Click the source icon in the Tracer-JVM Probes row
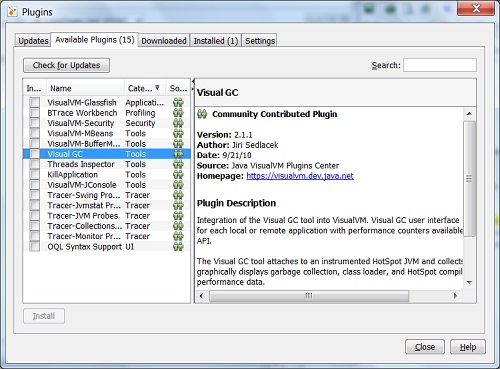Screen dimensions: 500x369 [x=178, y=216]
